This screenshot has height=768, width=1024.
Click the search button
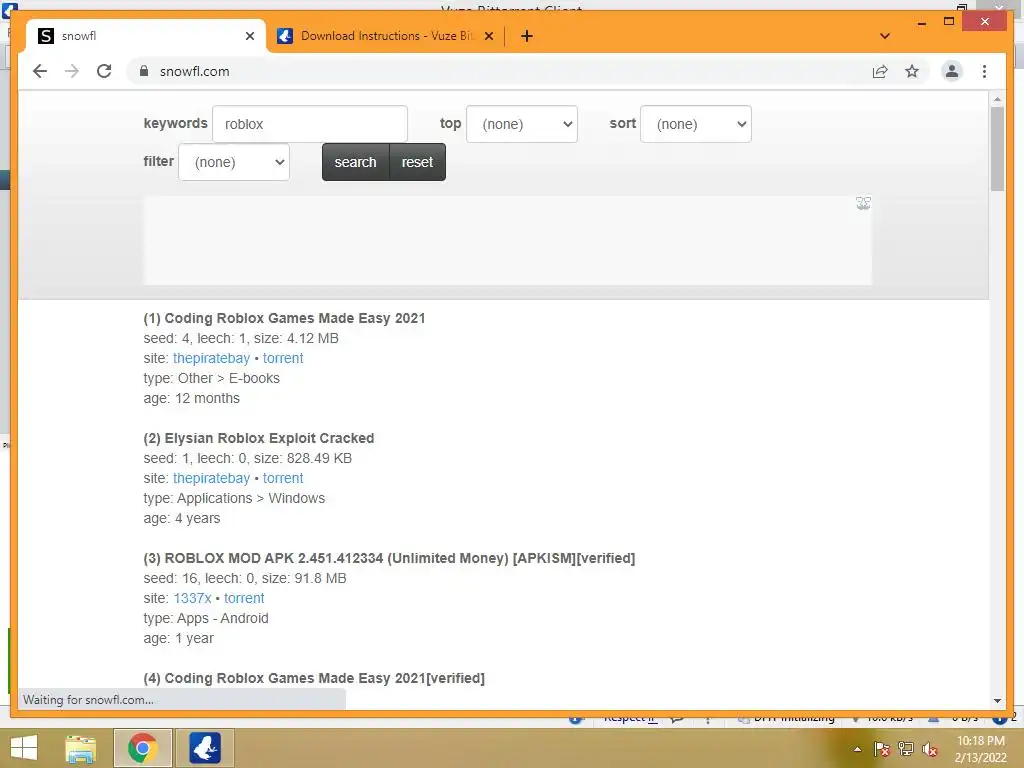pos(355,162)
